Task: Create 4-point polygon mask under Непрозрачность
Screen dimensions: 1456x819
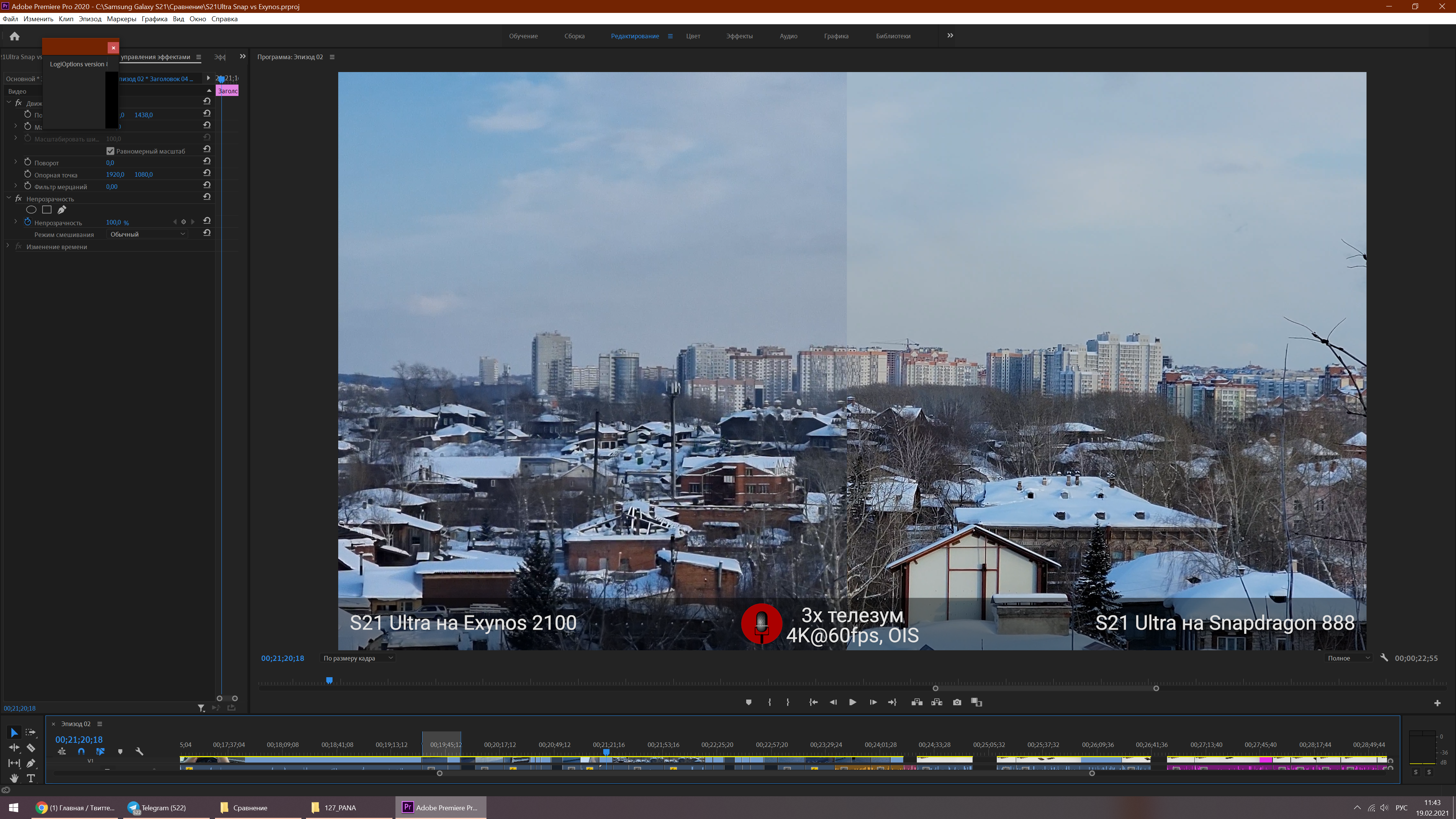Action: (47, 210)
